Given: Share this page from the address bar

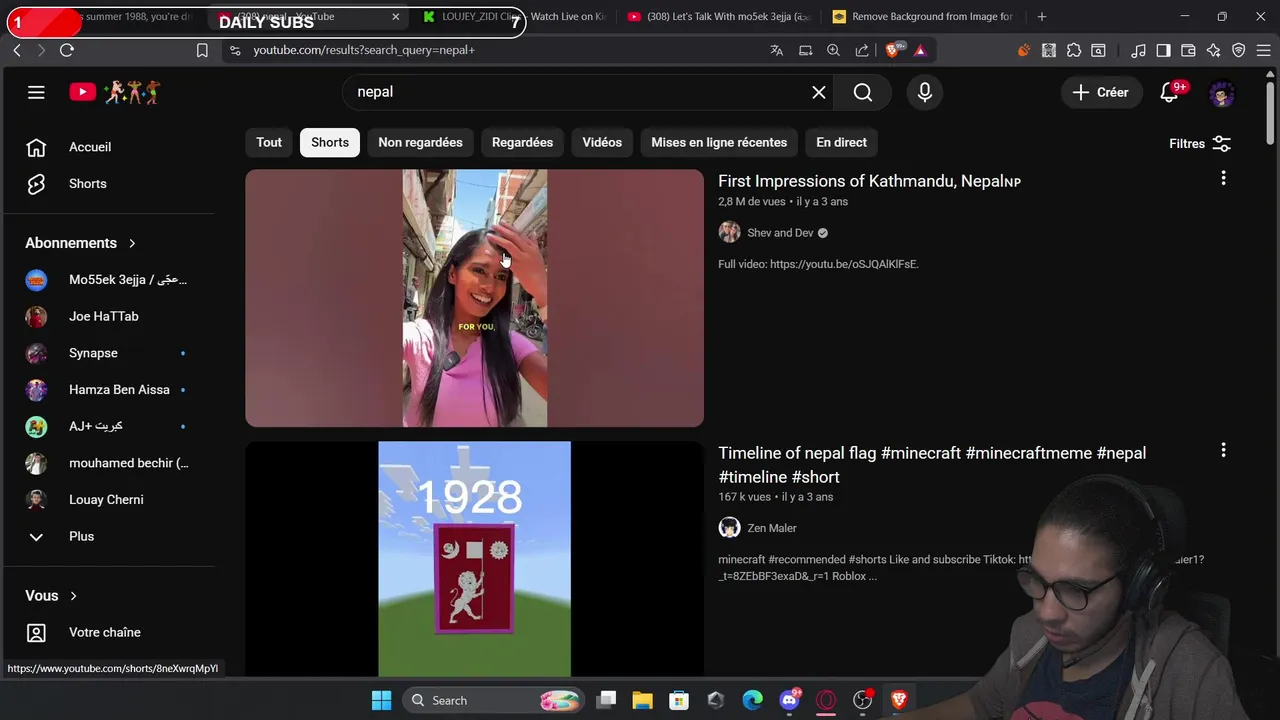Looking at the screenshot, I should [x=862, y=50].
